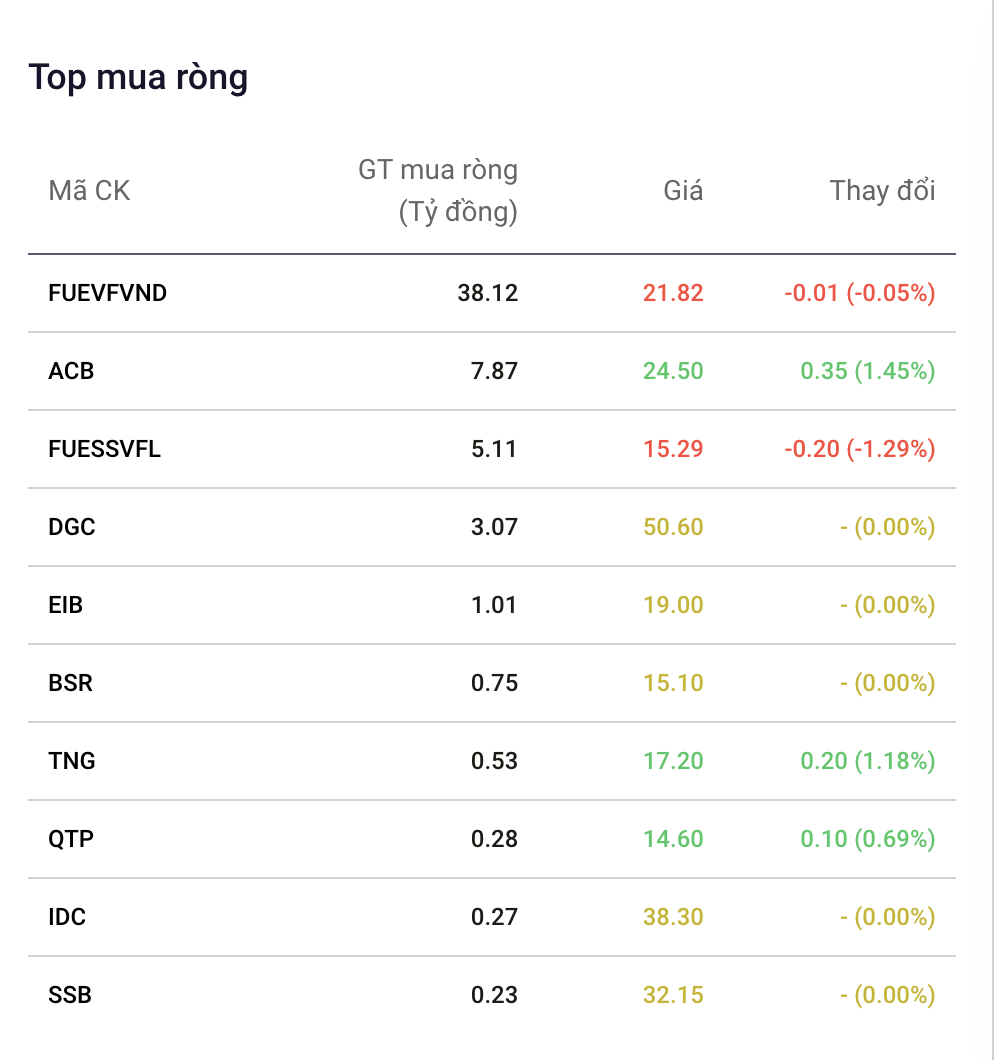This screenshot has width=994, height=1060.
Task: Click ACB price 24.50
Action: [673, 371]
